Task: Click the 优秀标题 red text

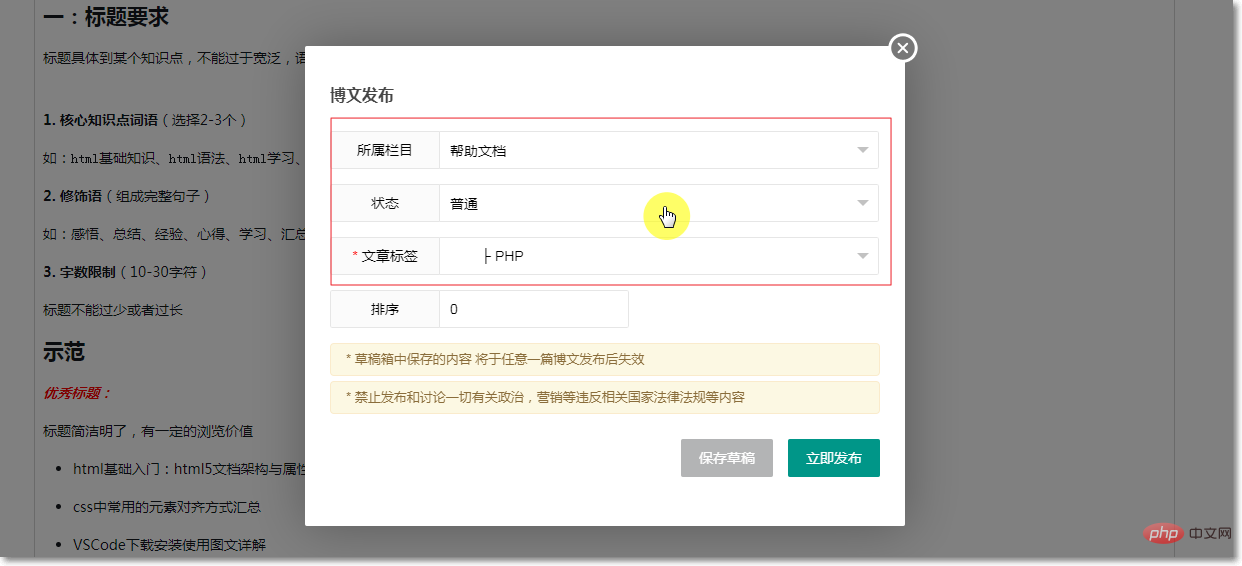Action: [77, 393]
